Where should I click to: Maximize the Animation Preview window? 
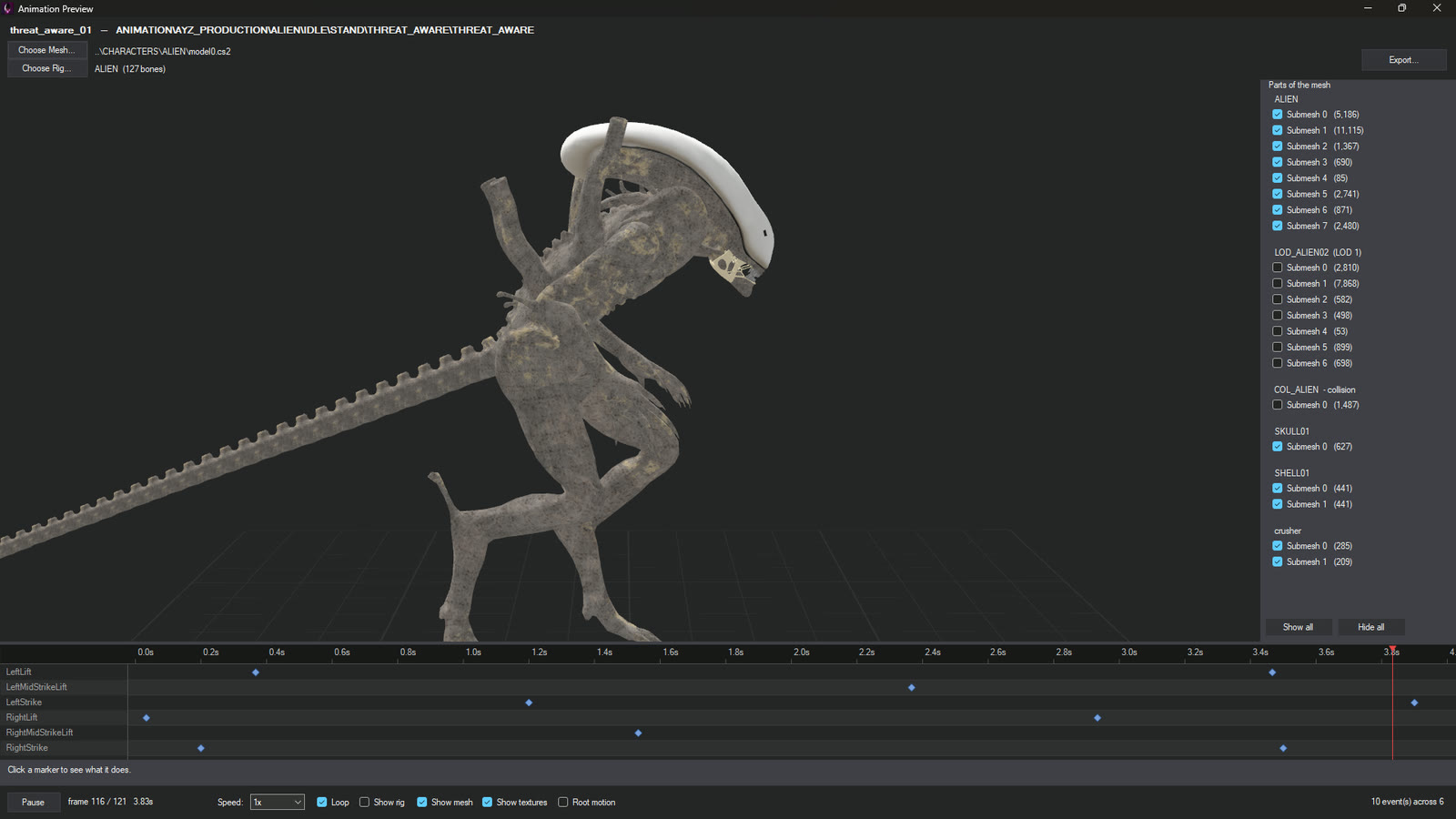(1401, 8)
